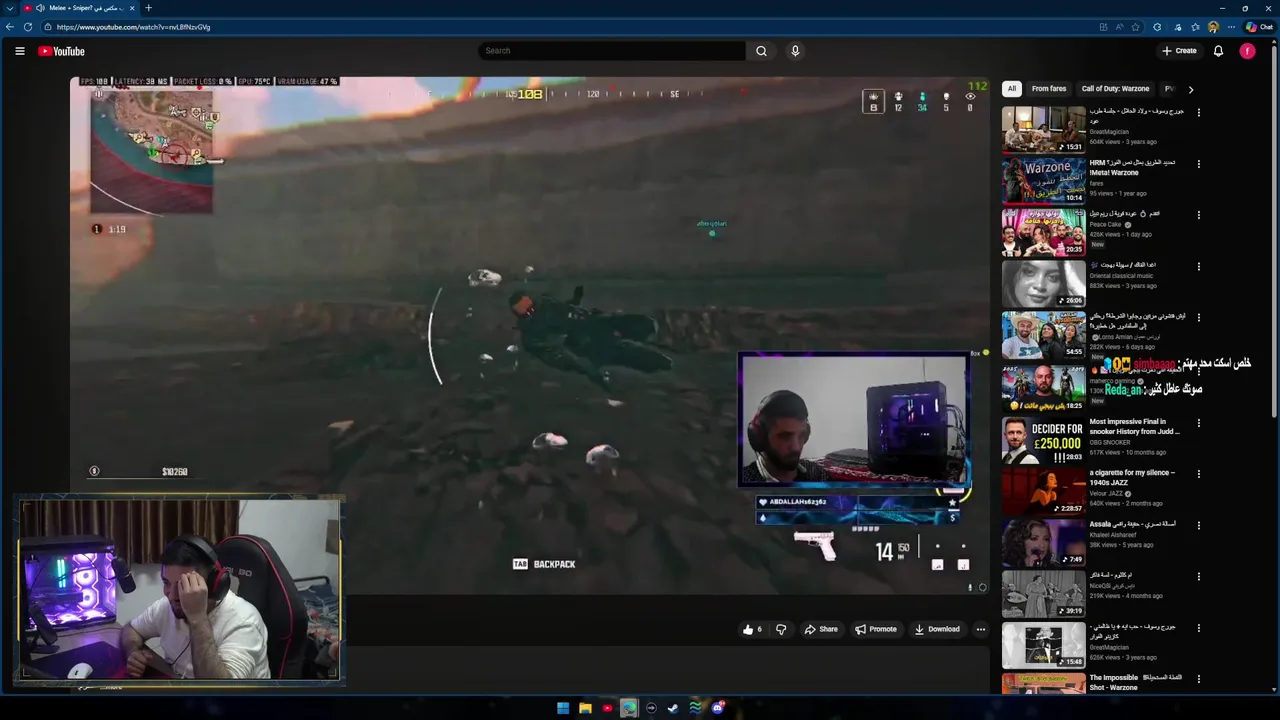
Task: Open the Peace Cake 20:35 thumbnail
Action: (1043, 232)
